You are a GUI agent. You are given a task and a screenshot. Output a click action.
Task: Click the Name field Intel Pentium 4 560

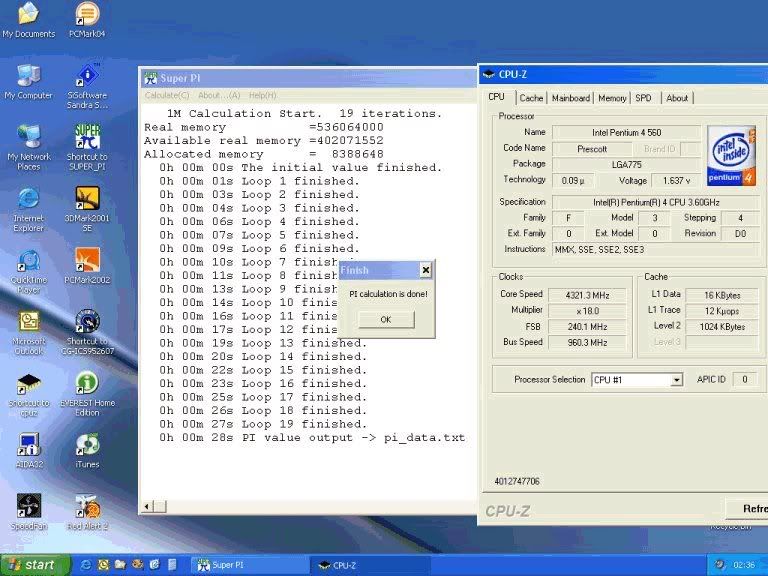pos(626,133)
